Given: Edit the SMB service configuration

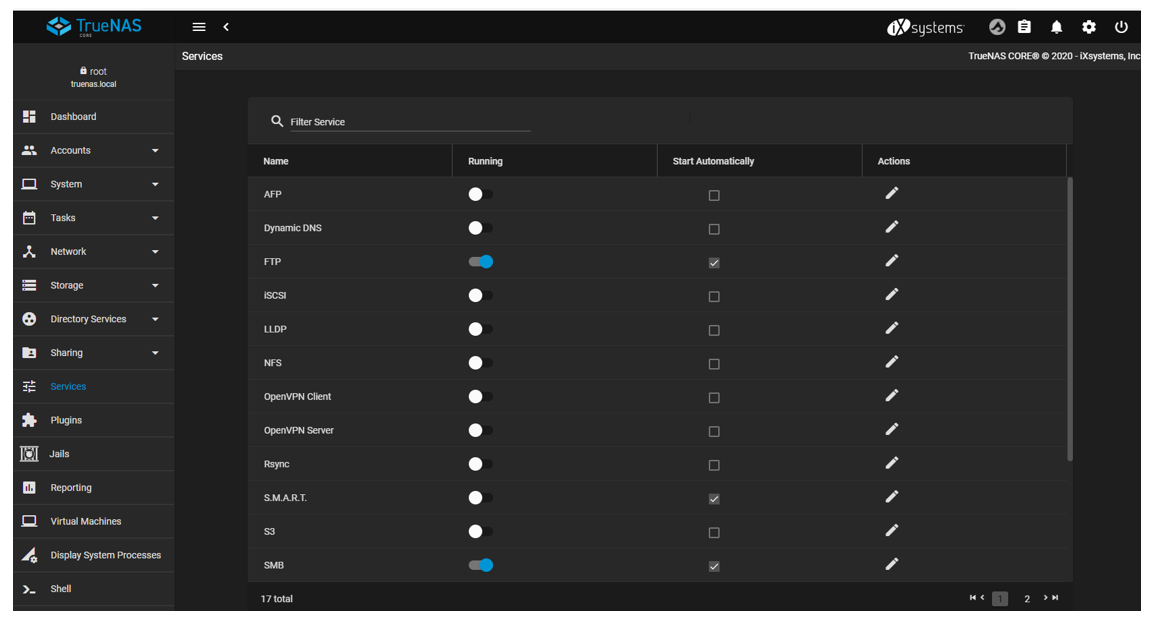Looking at the screenshot, I should (891, 564).
